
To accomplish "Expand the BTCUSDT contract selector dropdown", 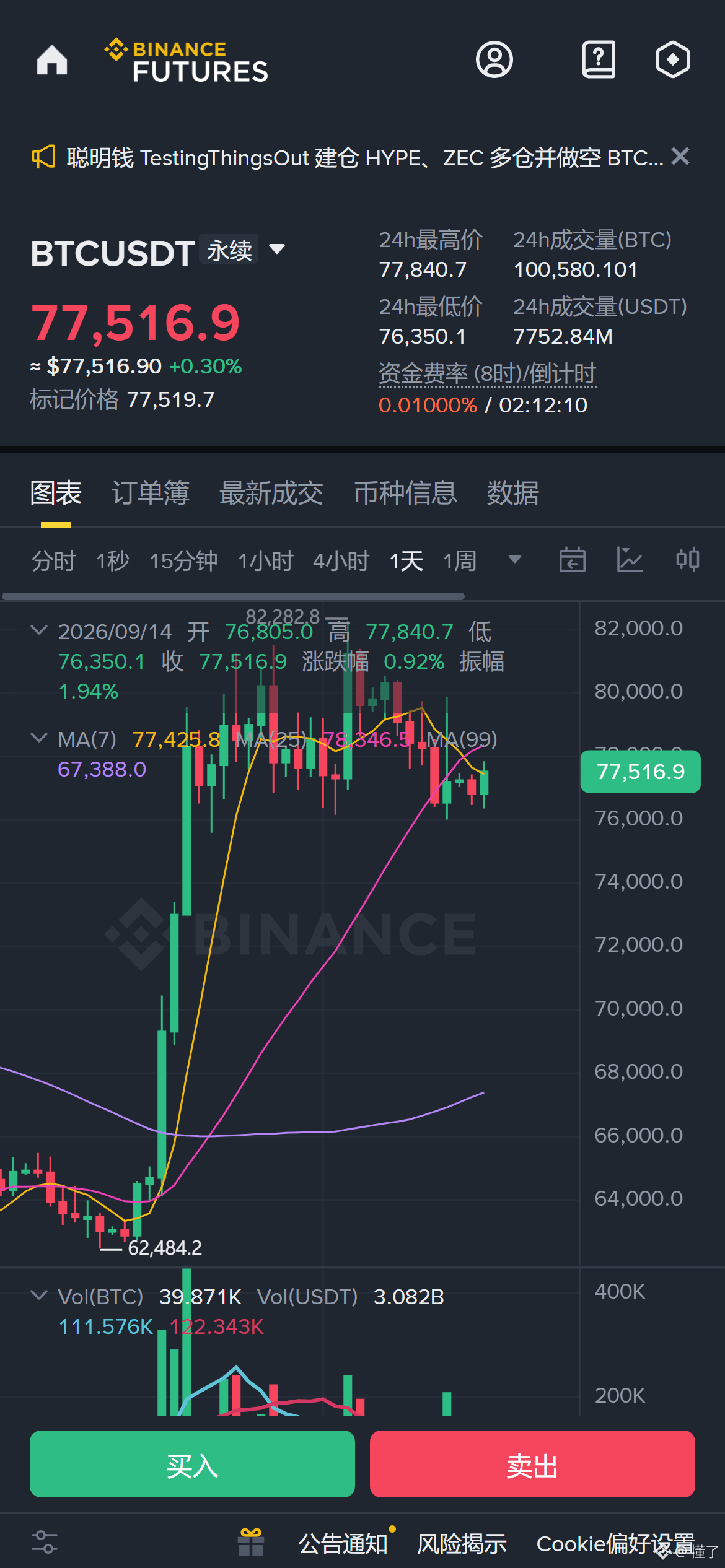I will coord(277,250).
